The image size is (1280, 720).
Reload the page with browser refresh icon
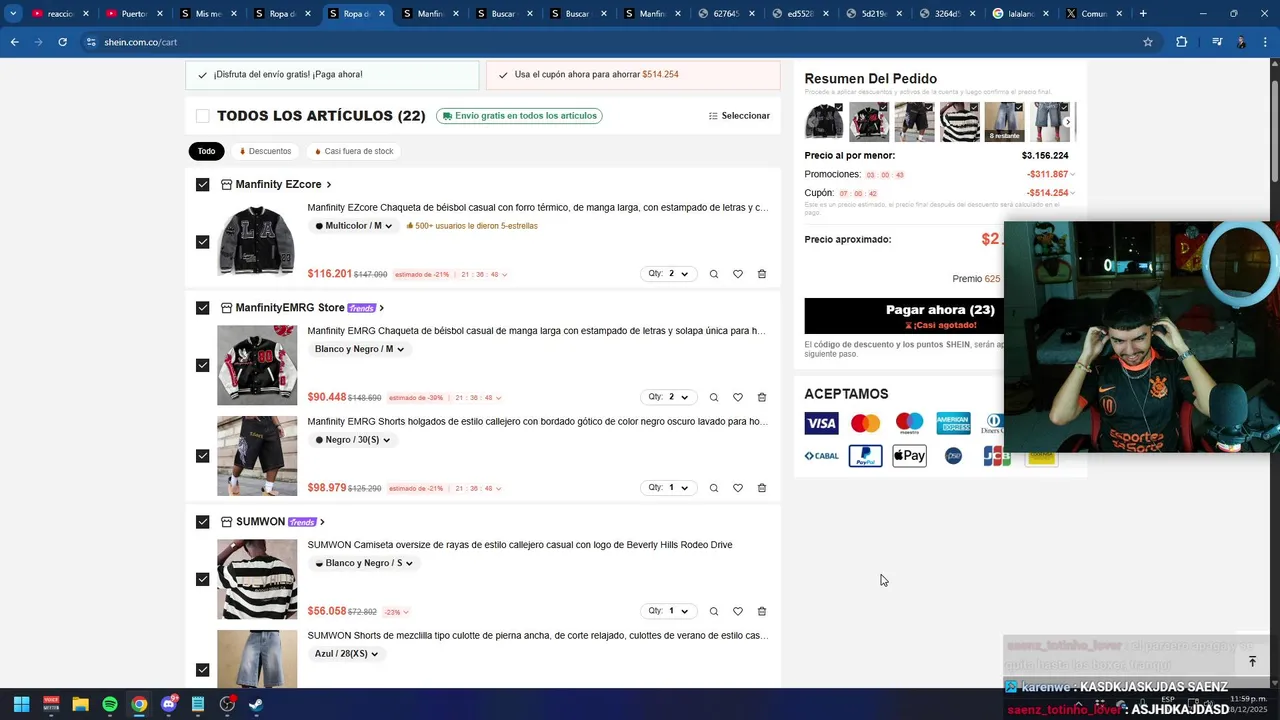click(x=62, y=42)
